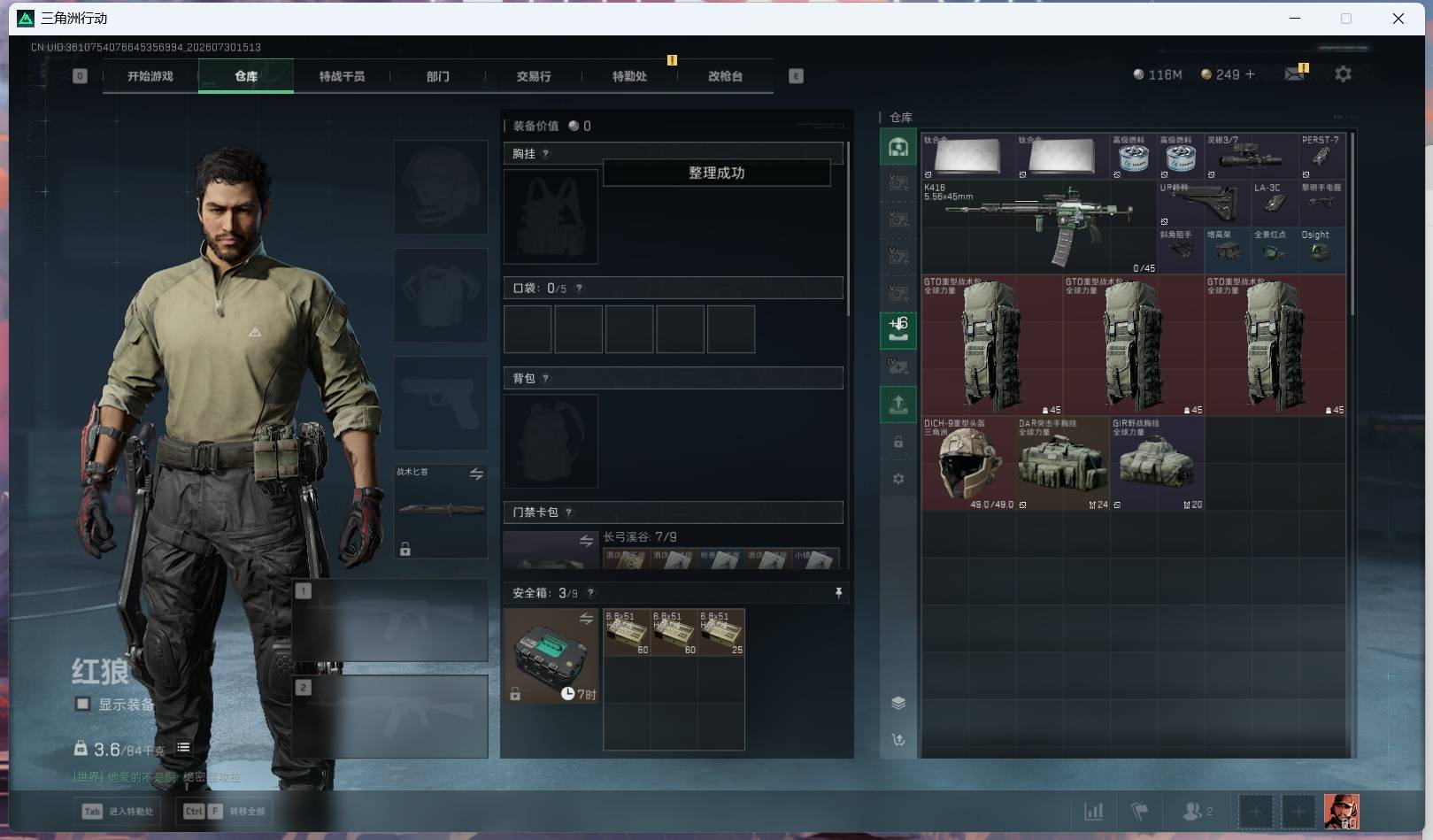
Task: Show help for 背包 section
Action: click(x=545, y=378)
